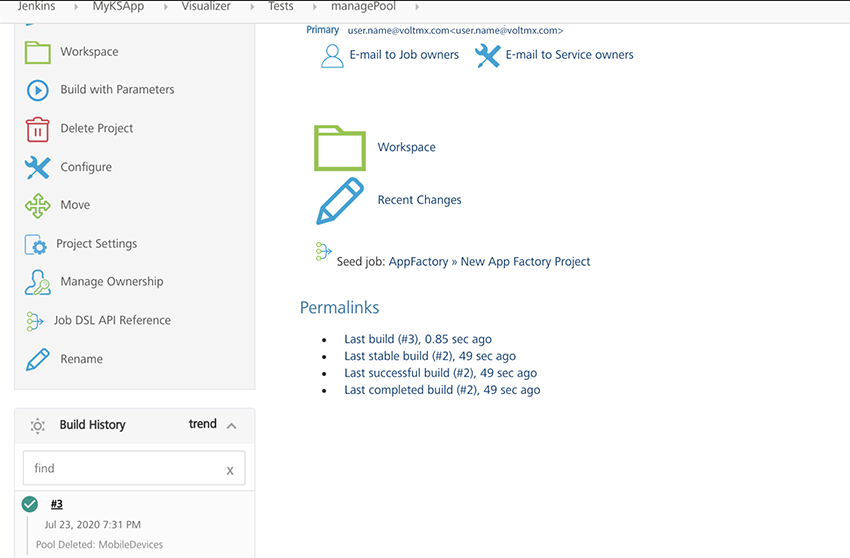Viewport: 850px width, 558px height.
Task: Click the Pool Deleted: MobileDevices text
Action: pos(99,544)
